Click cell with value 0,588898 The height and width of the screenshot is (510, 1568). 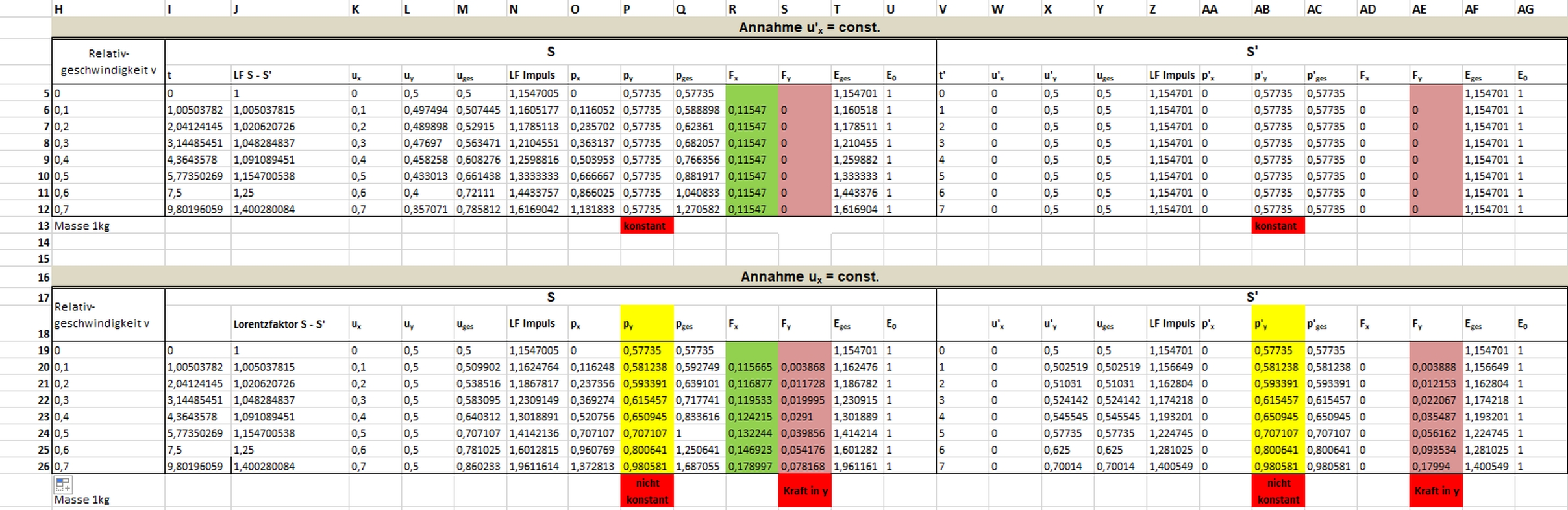[x=699, y=110]
